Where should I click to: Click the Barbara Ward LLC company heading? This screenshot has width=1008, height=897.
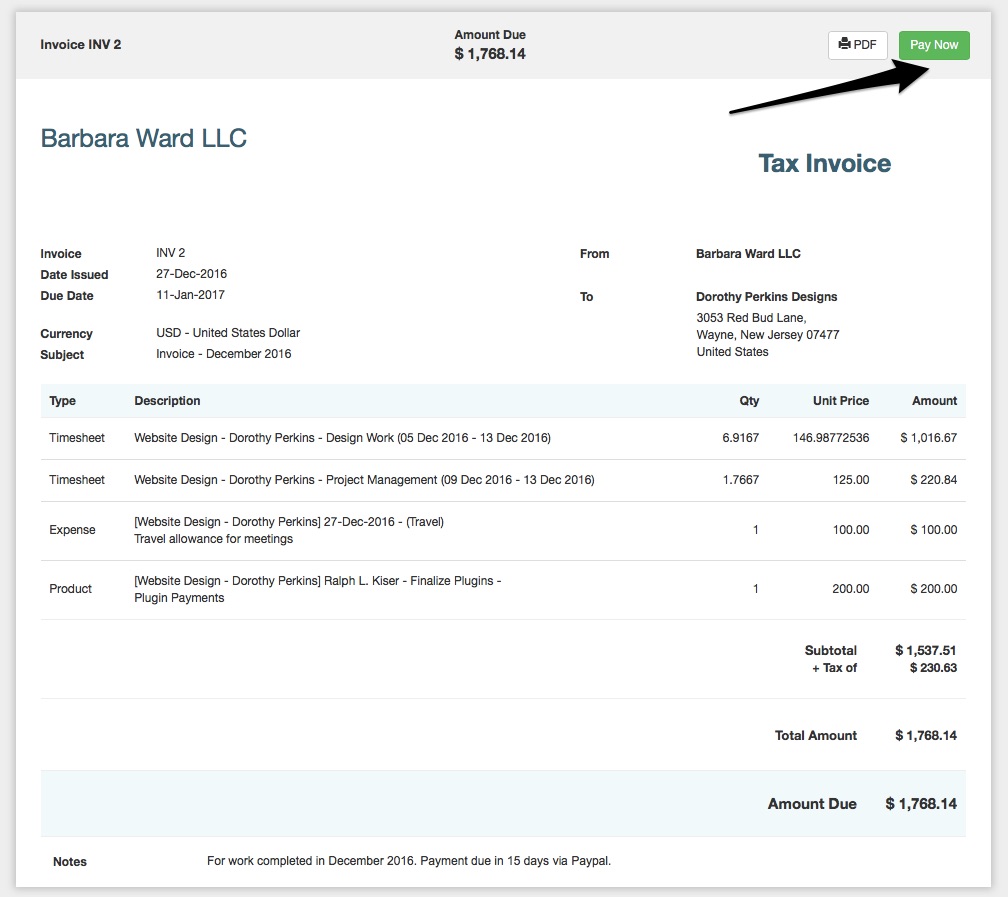point(143,138)
